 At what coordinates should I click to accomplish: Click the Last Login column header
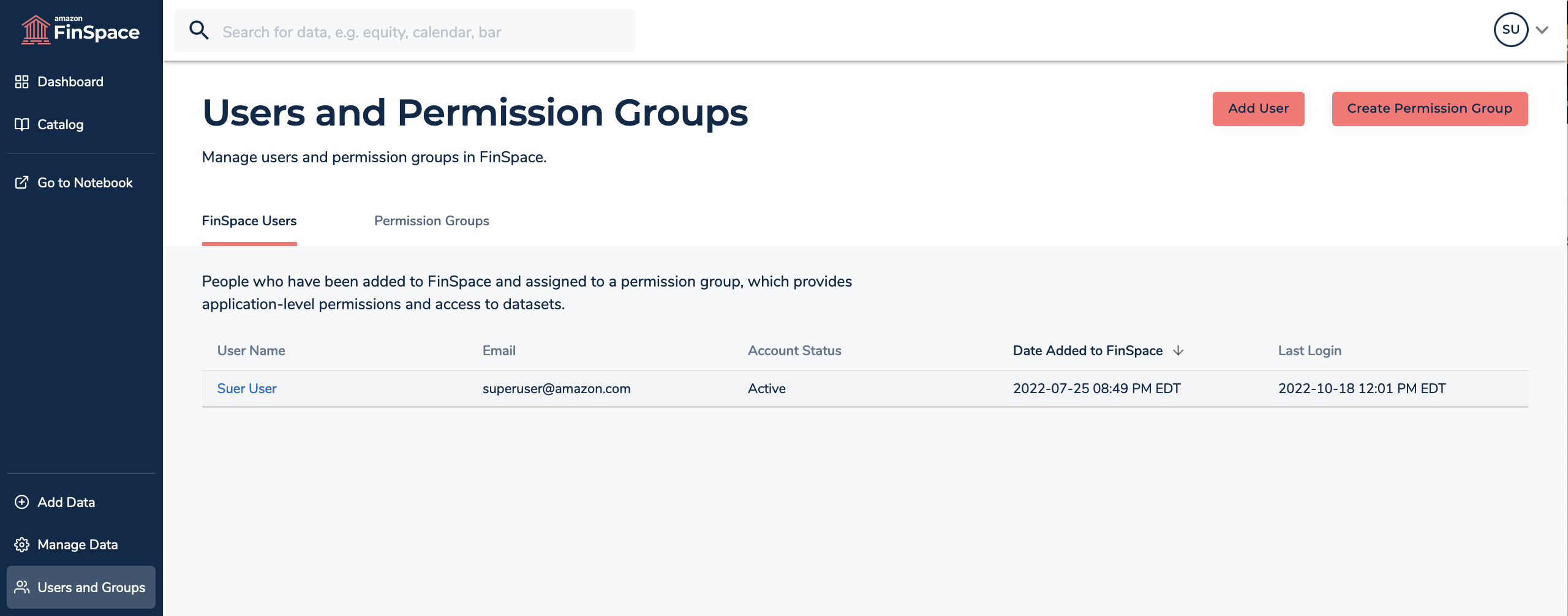[x=1309, y=350]
